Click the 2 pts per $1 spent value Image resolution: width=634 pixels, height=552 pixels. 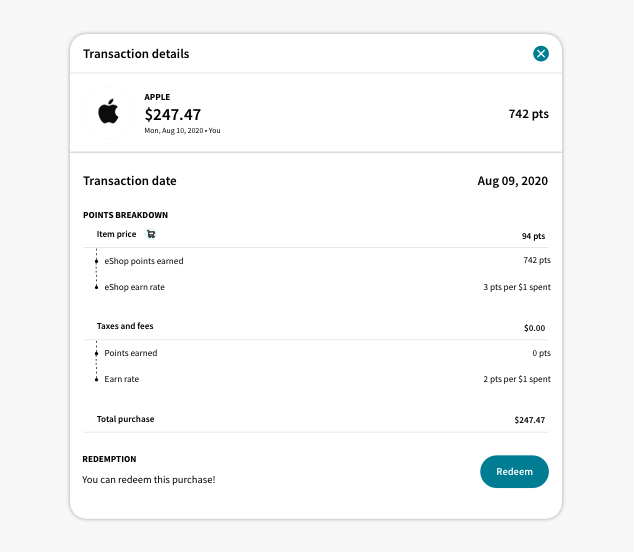pyautogui.click(x=517, y=379)
